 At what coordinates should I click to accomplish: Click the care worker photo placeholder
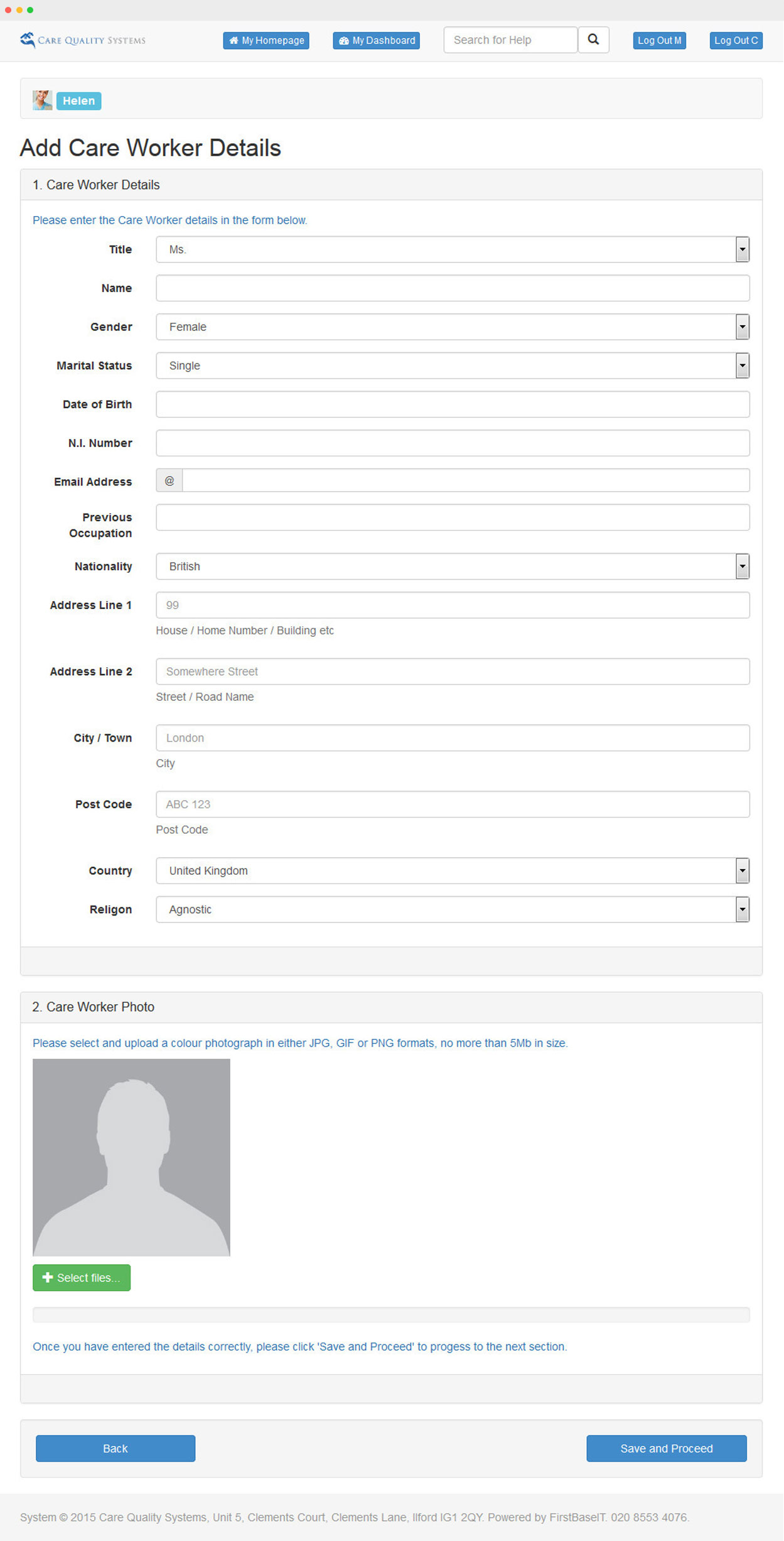coord(131,1157)
